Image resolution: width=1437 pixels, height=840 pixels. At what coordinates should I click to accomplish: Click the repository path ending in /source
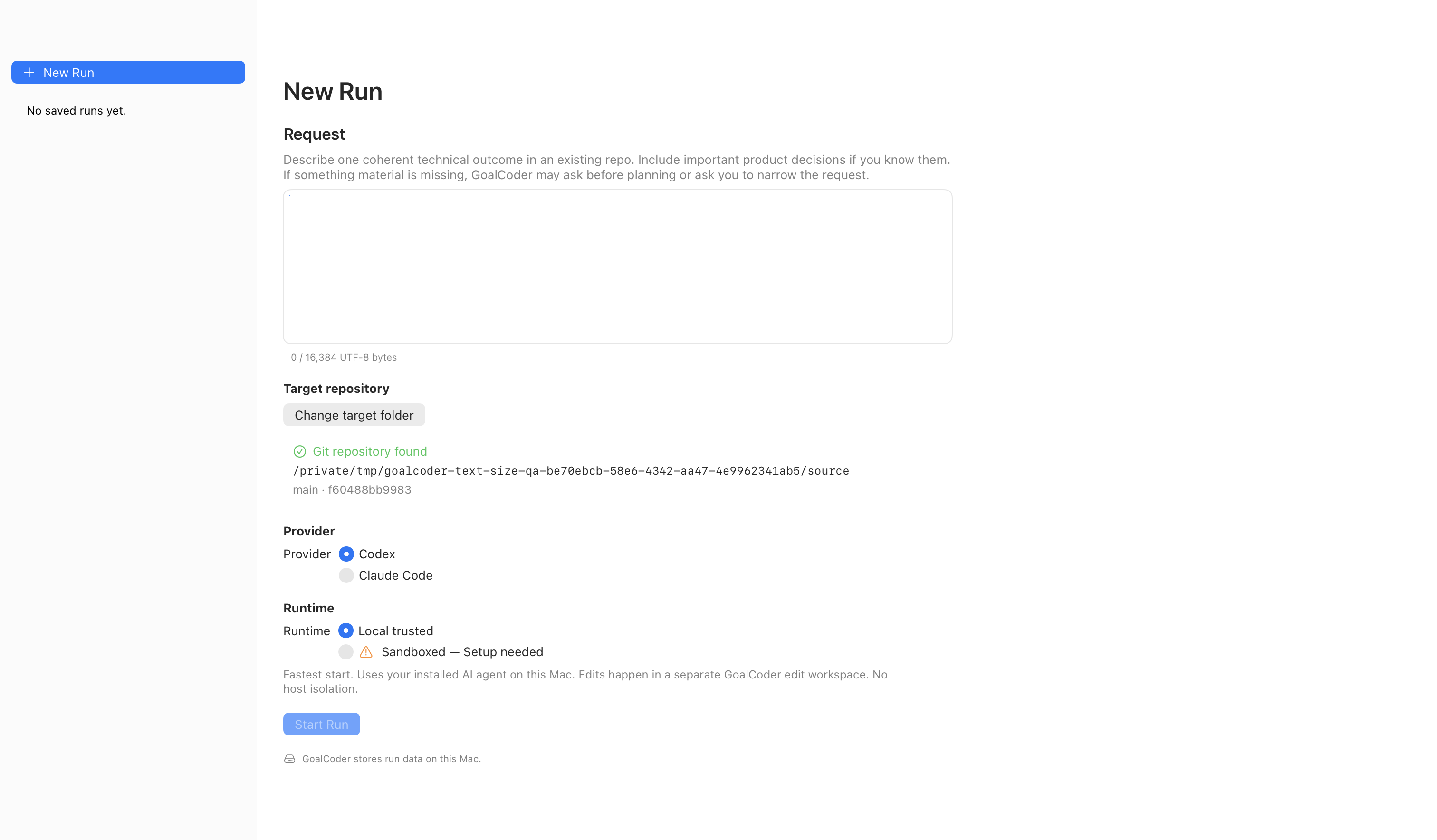tap(571, 471)
